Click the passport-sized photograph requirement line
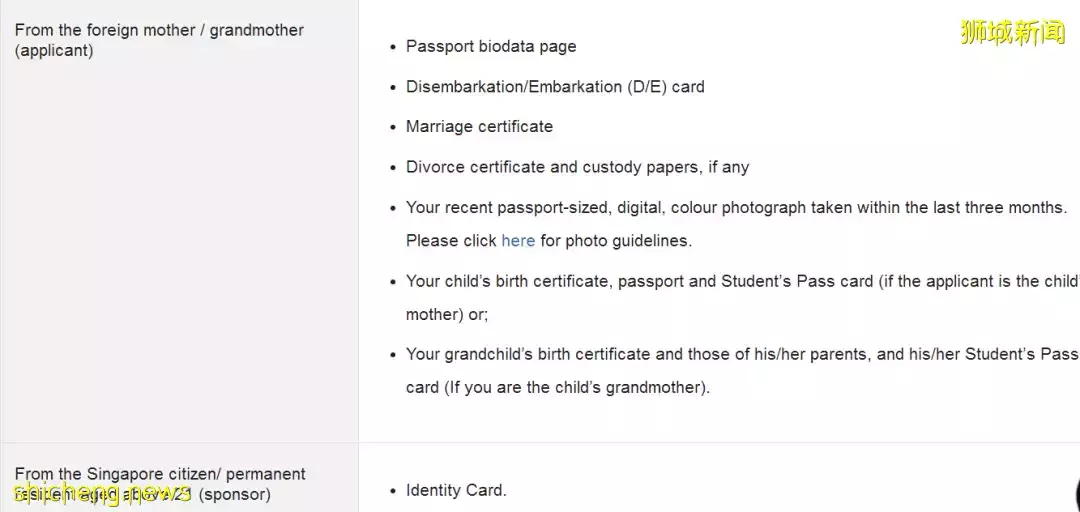The image size is (1080, 512). coord(736,208)
